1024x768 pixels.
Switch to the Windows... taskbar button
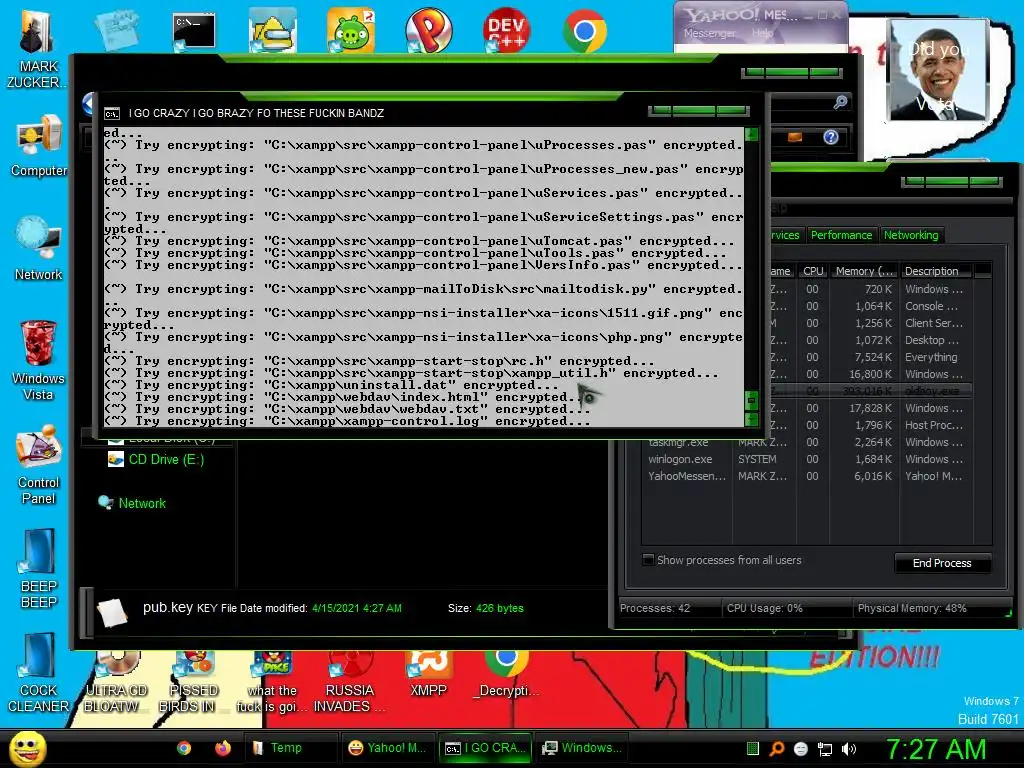pyautogui.click(x=581, y=748)
